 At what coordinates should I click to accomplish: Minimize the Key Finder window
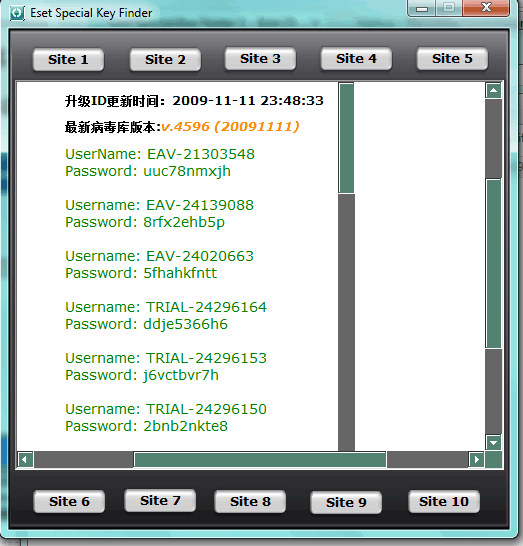[422, 8]
